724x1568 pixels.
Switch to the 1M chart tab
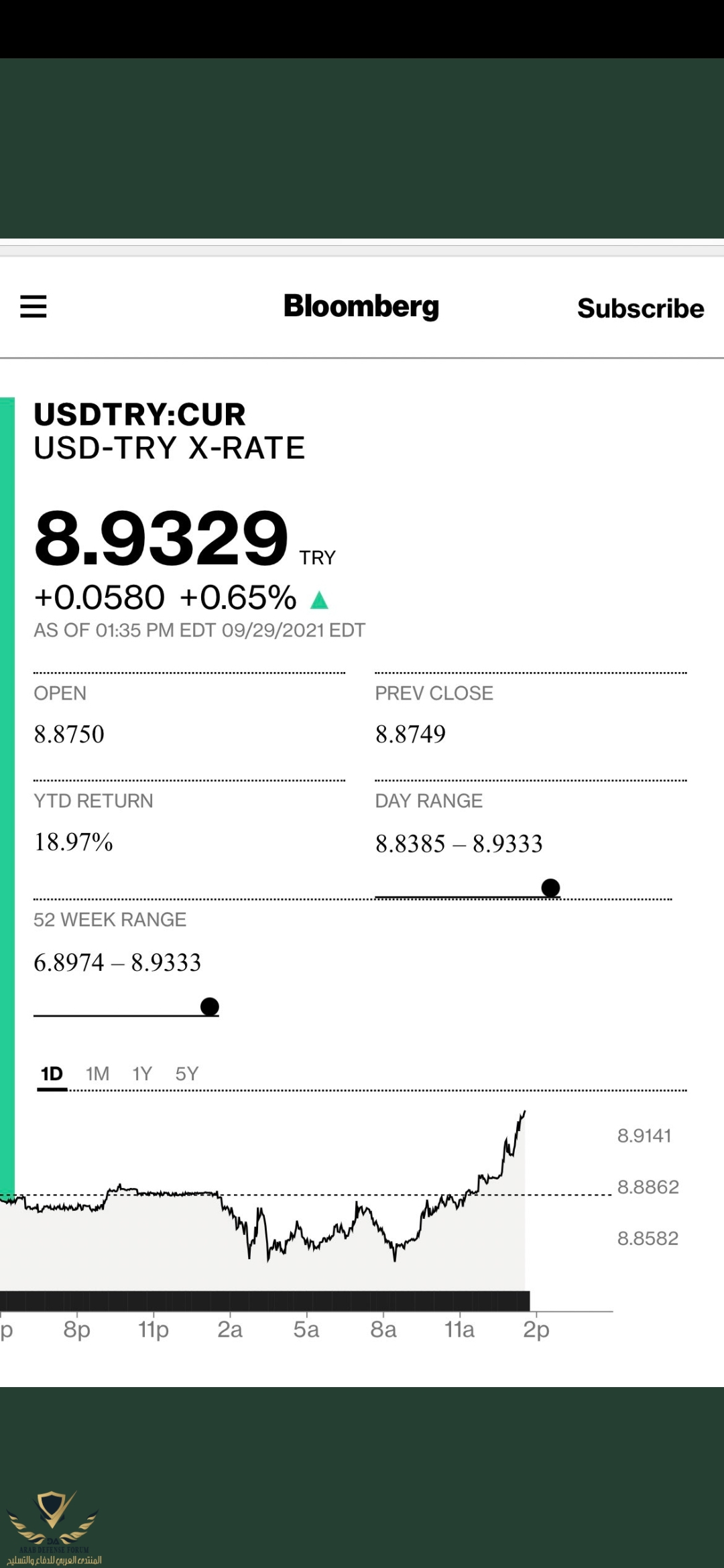click(97, 1074)
